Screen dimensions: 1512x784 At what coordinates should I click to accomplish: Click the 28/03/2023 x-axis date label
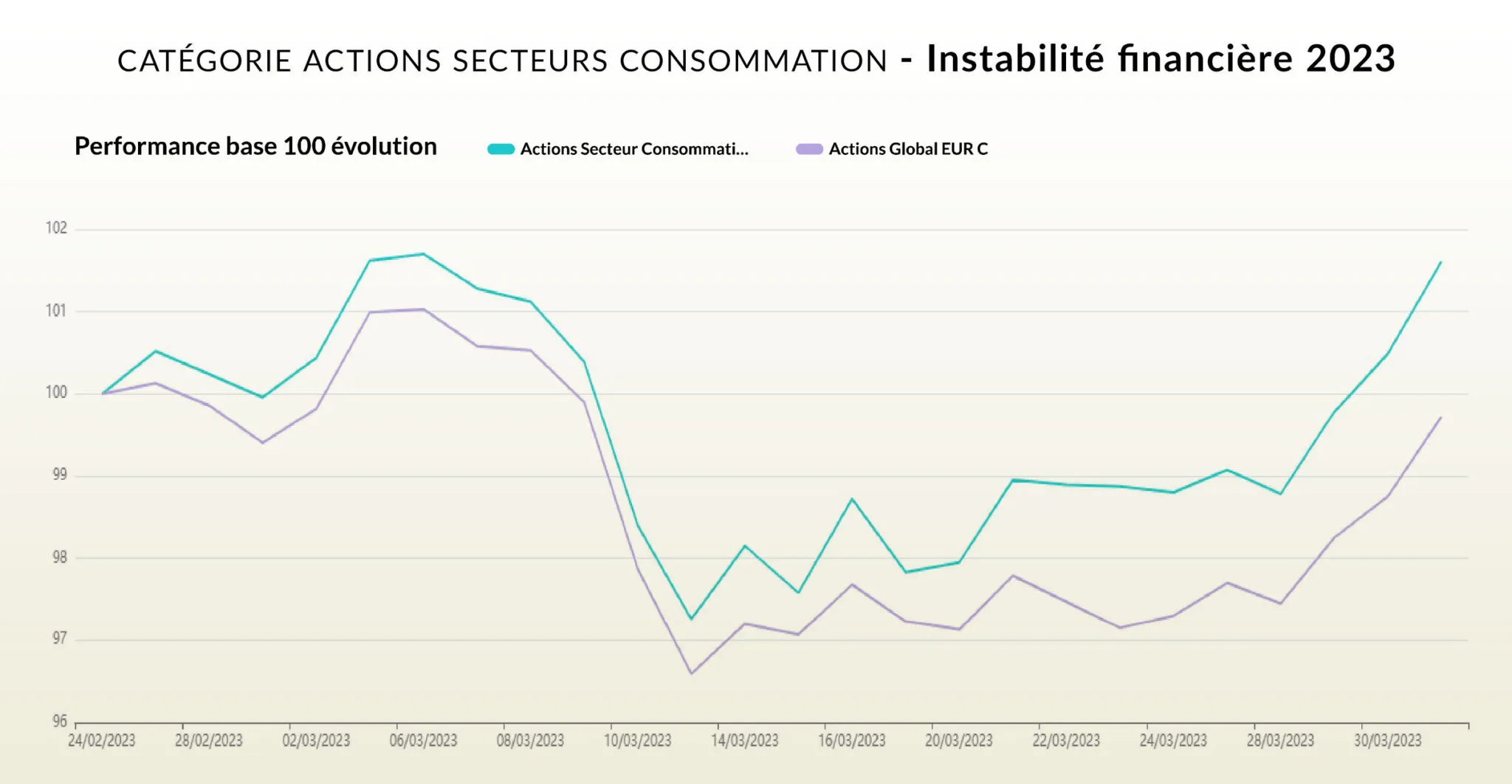[1280, 740]
